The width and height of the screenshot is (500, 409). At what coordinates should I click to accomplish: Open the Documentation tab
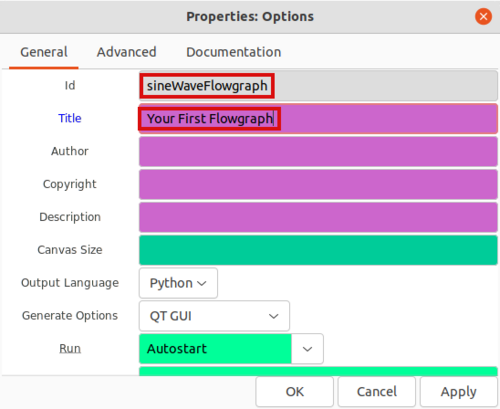(233, 52)
